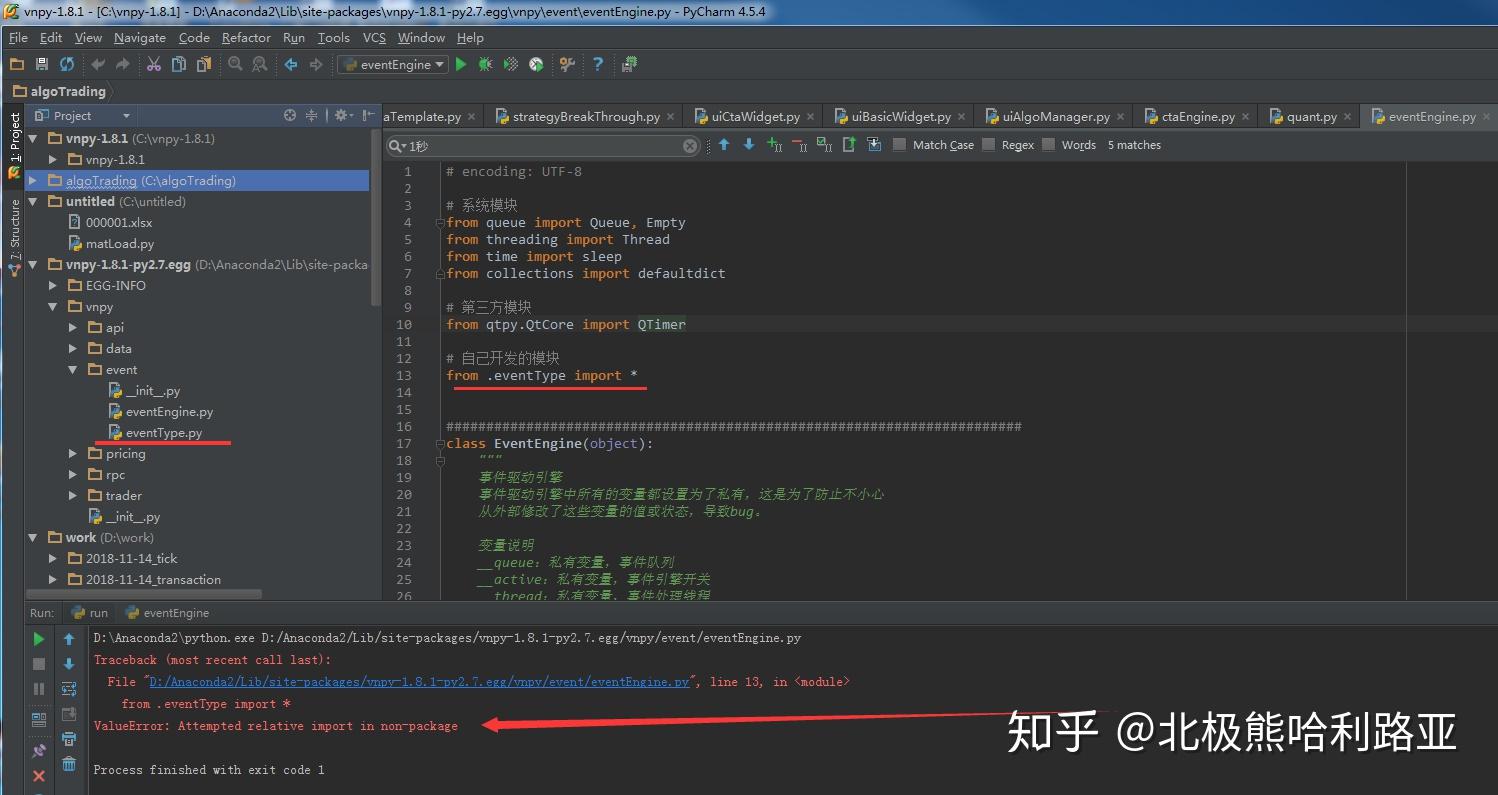The height and width of the screenshot is (795, 1498).
Task: Jump to previous search match with the up arrow
Action: [724, 145]
